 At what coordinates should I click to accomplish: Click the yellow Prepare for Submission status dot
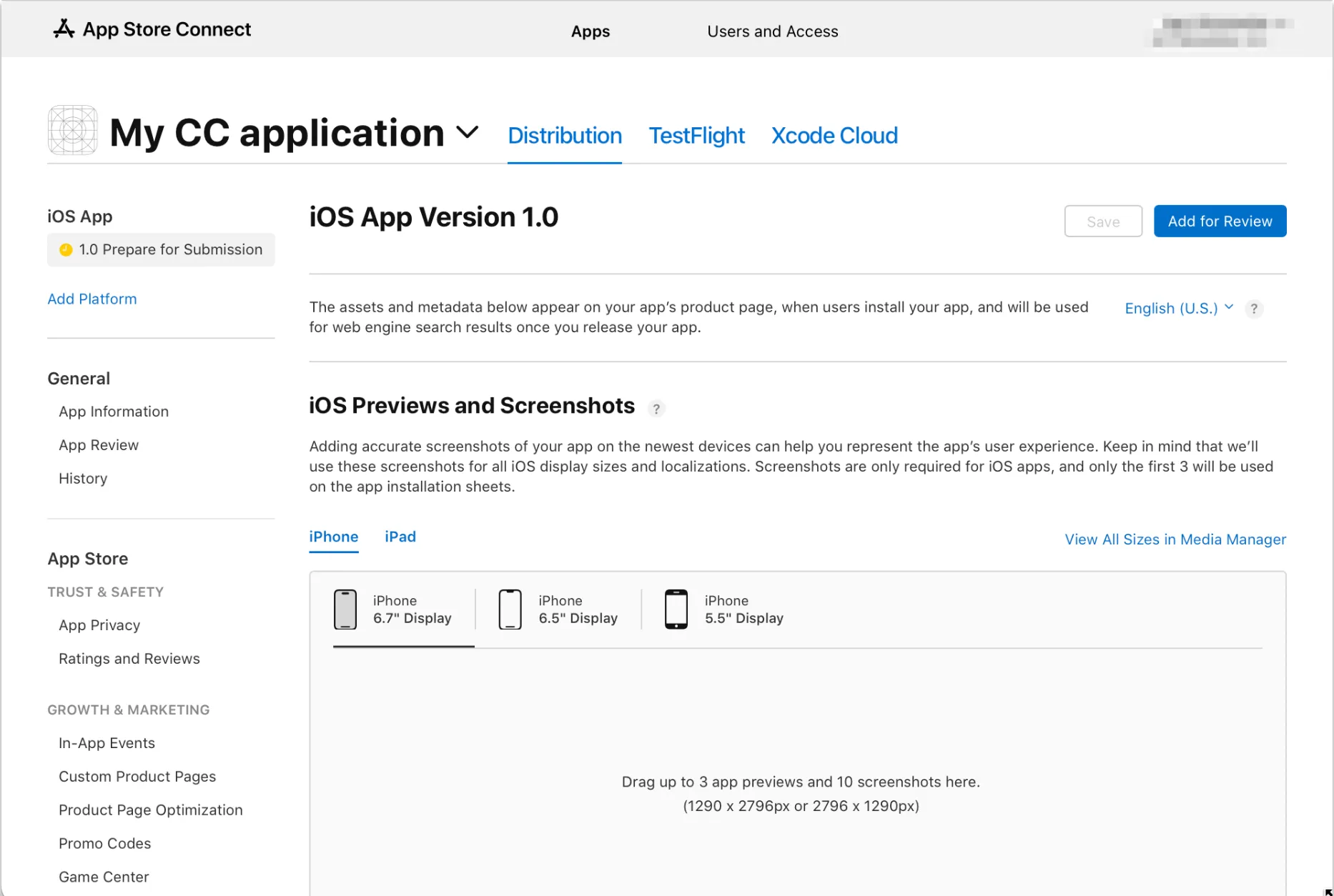tap(66, 249)
